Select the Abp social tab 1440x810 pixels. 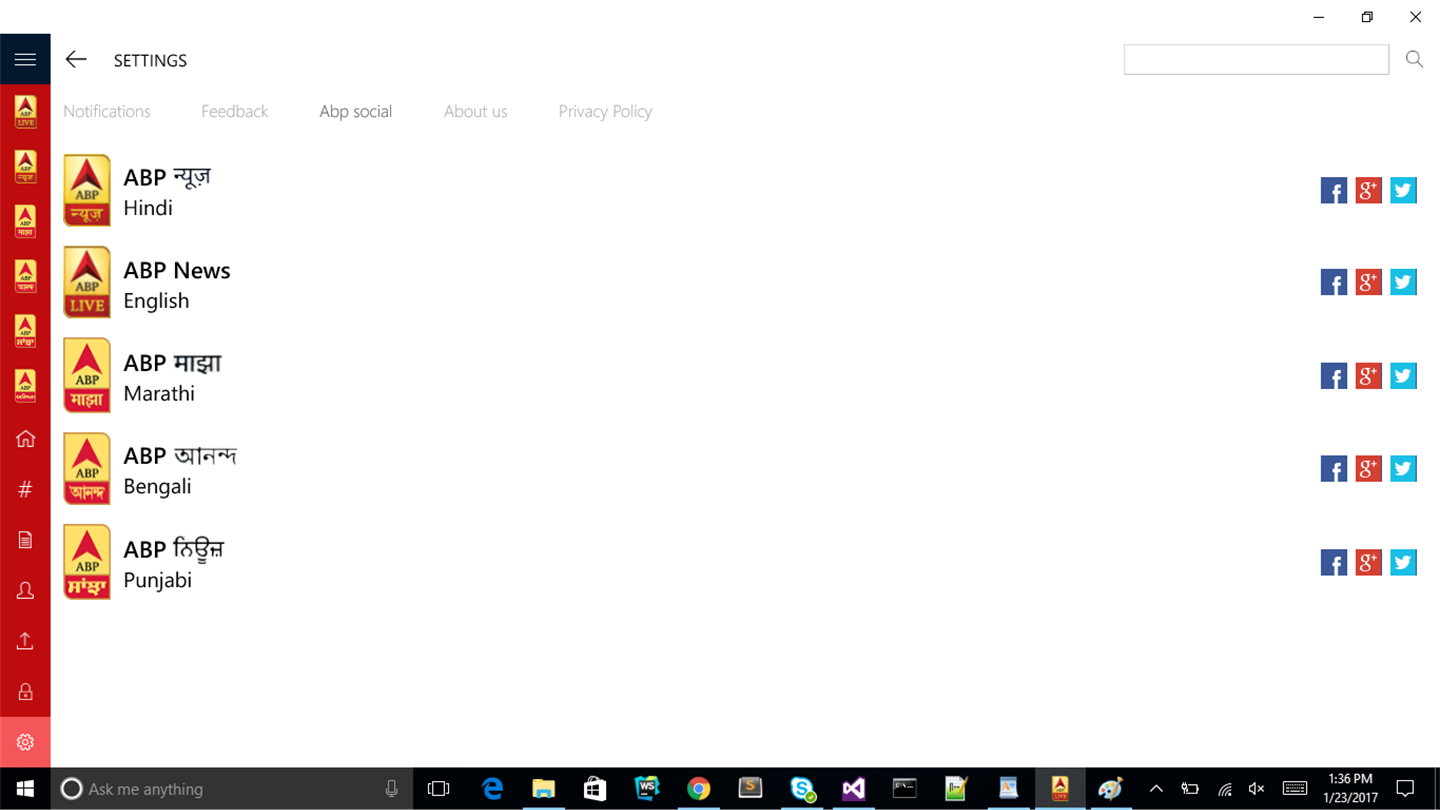(355, 111)
